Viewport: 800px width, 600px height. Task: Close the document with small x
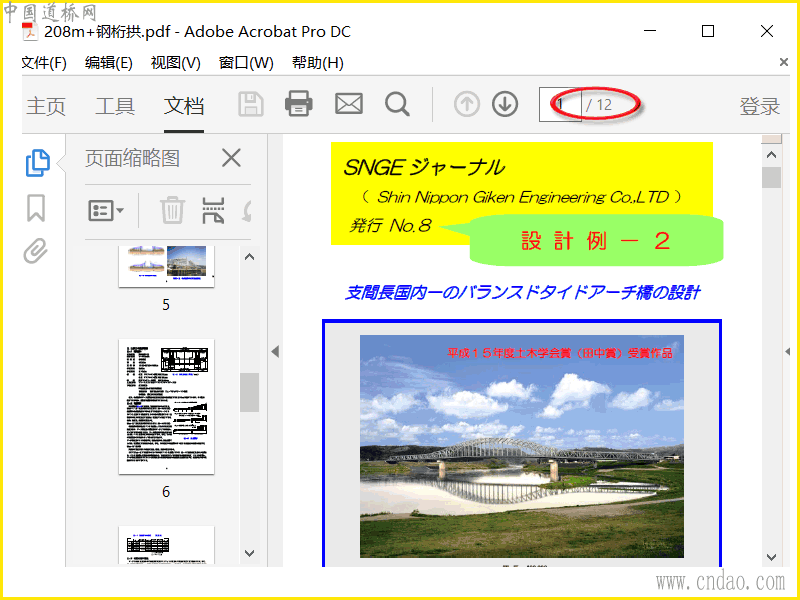tap(784, 62)
